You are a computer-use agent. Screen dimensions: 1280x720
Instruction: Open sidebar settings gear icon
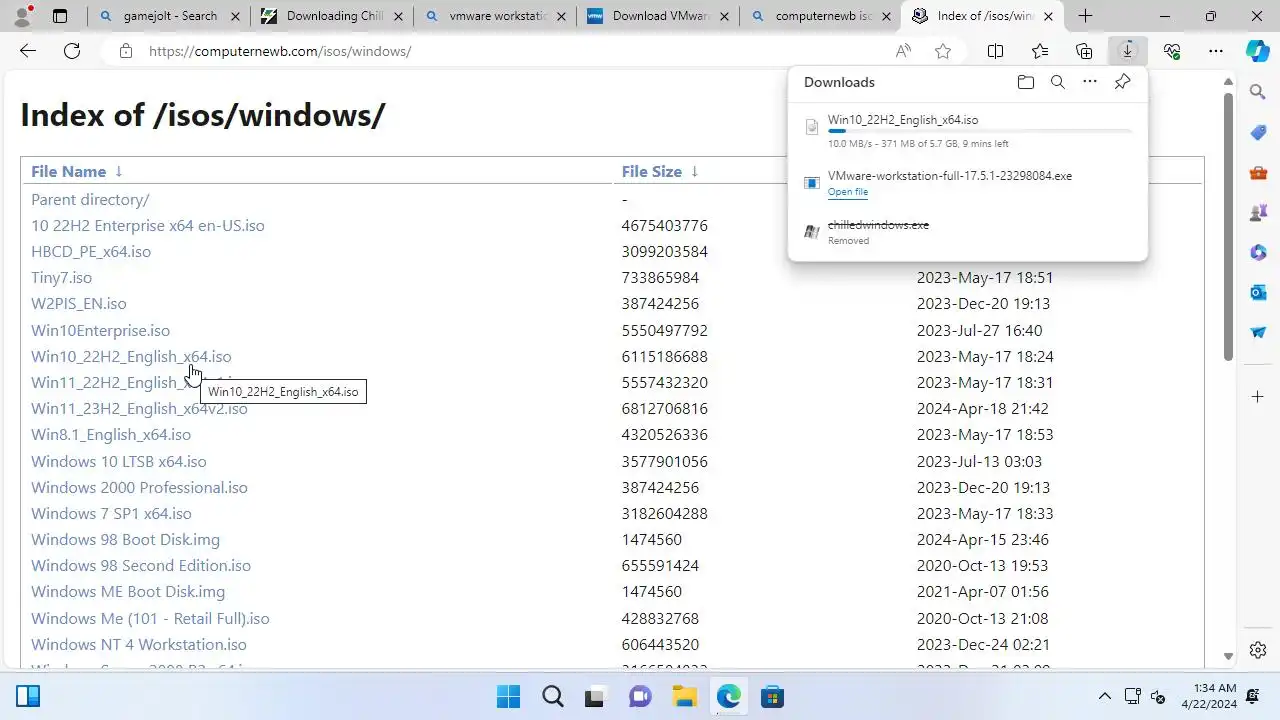pos(1258,650)
